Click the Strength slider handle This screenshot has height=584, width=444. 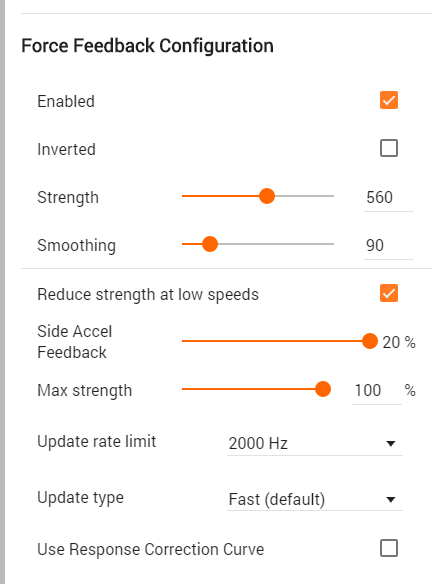tap(267, 196)
